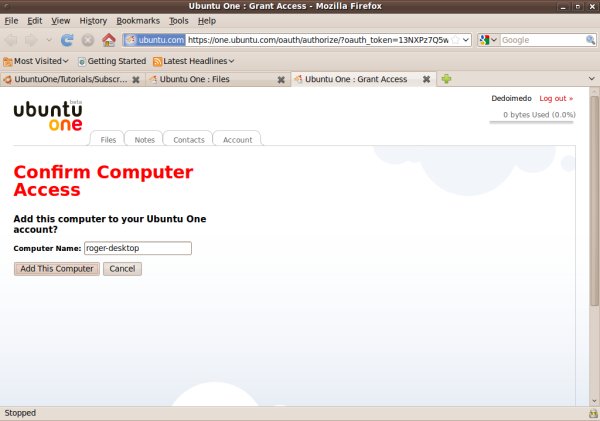Open the Edit menu
The image size is (600, 421).
point(34,21)
